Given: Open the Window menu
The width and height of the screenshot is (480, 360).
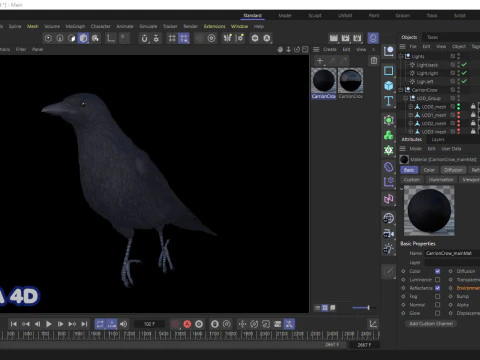Looking at the screenshot, I should [239, 26].
